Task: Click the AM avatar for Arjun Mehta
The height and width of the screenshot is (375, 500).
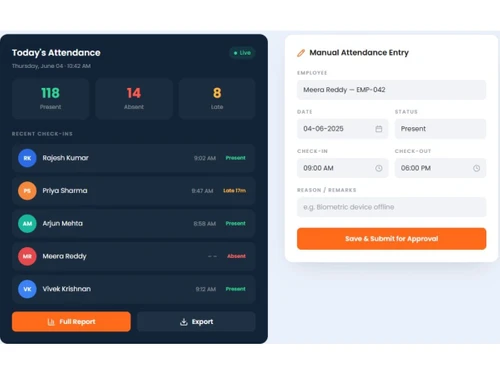Action: click(27, 223)
